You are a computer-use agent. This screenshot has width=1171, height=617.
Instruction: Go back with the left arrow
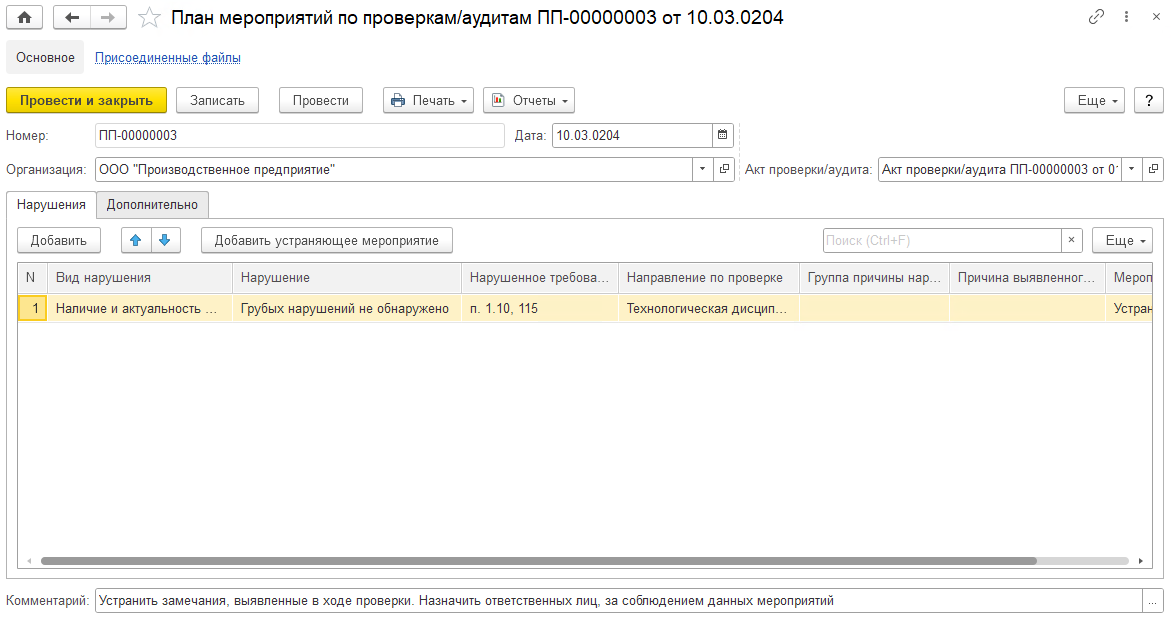[72, 18]
